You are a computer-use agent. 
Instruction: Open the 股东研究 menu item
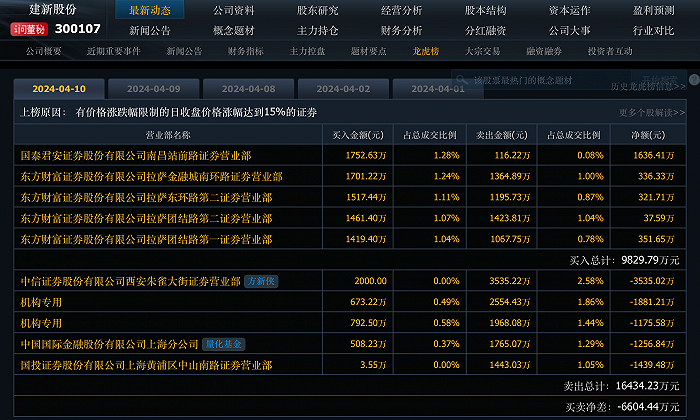(x=317, y=10)
